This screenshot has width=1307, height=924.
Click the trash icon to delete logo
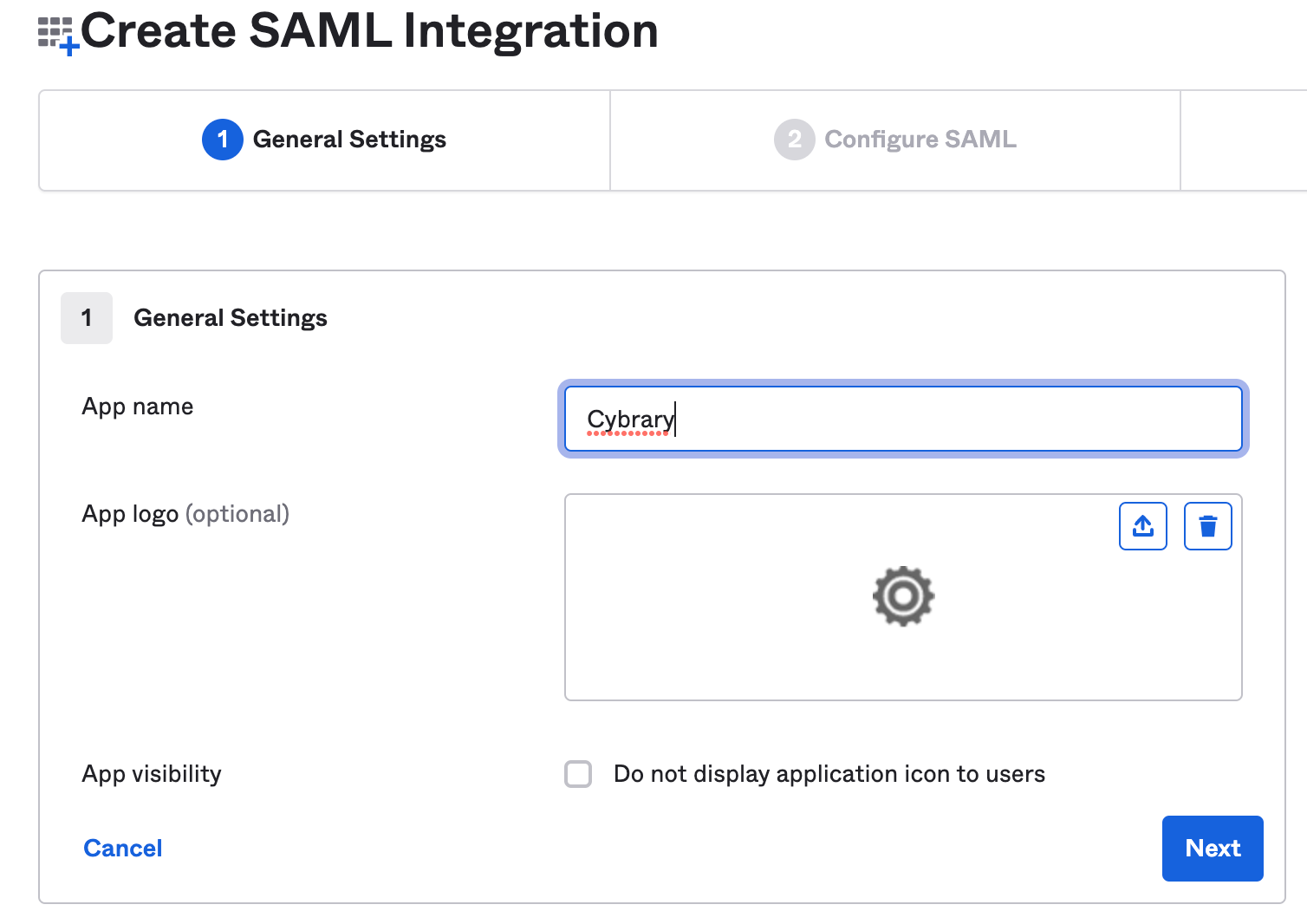click(x=1208, y=526)
